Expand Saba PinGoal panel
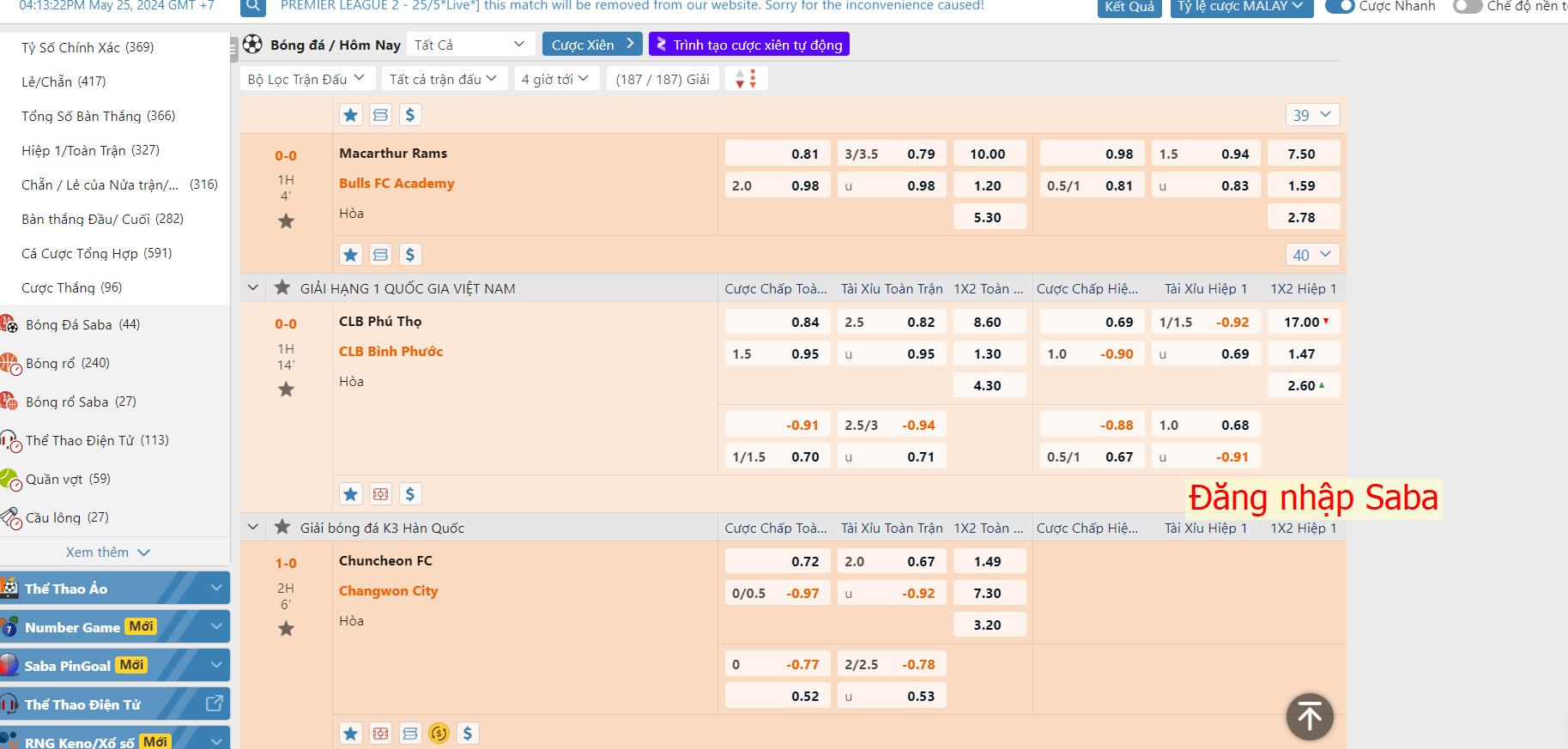This screenshot has width=1568, height=749. tap(115, 666)
